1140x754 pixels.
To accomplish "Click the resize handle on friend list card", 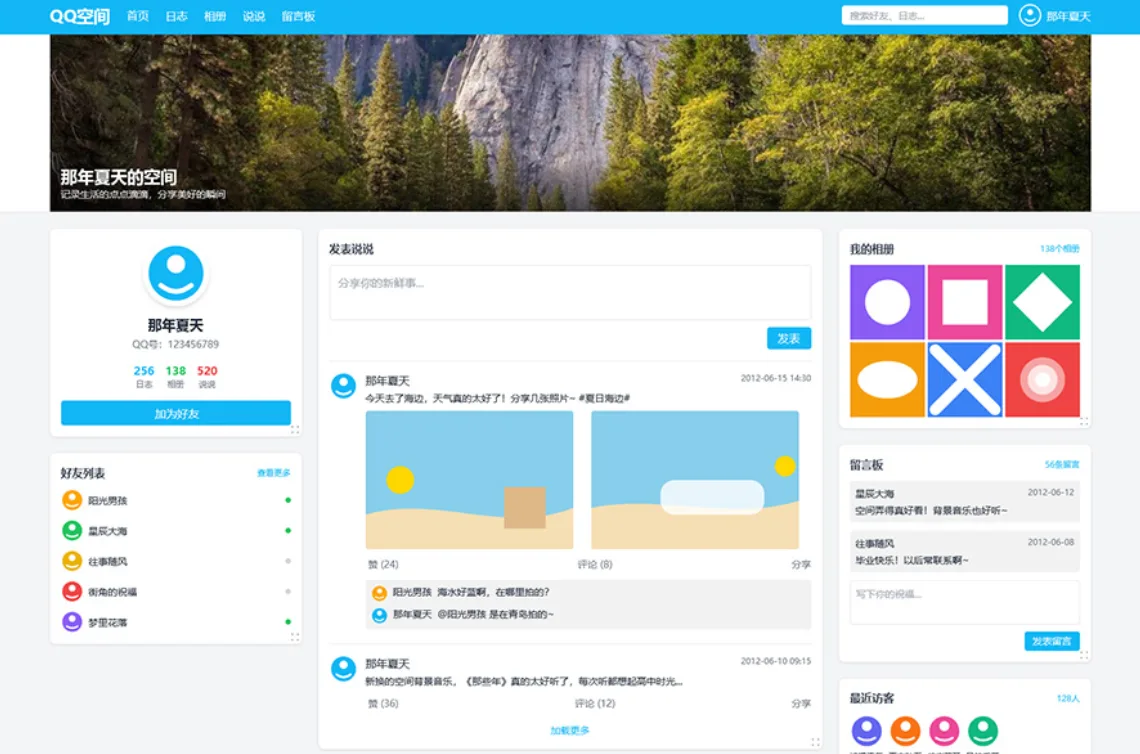I will pyautogui.click(x=294, y=636).
